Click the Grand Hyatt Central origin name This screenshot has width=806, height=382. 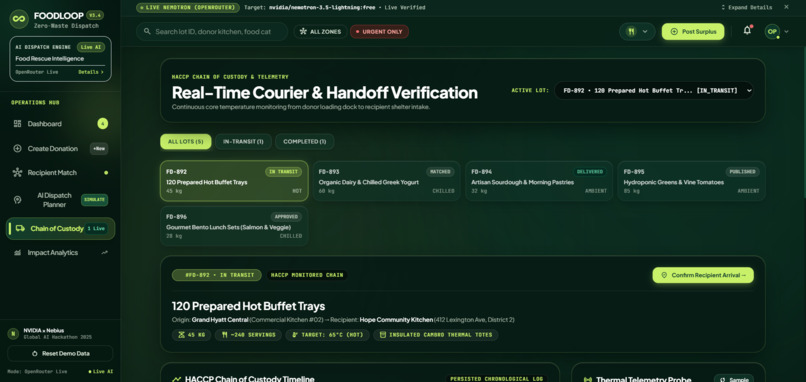tap(220, 320)
